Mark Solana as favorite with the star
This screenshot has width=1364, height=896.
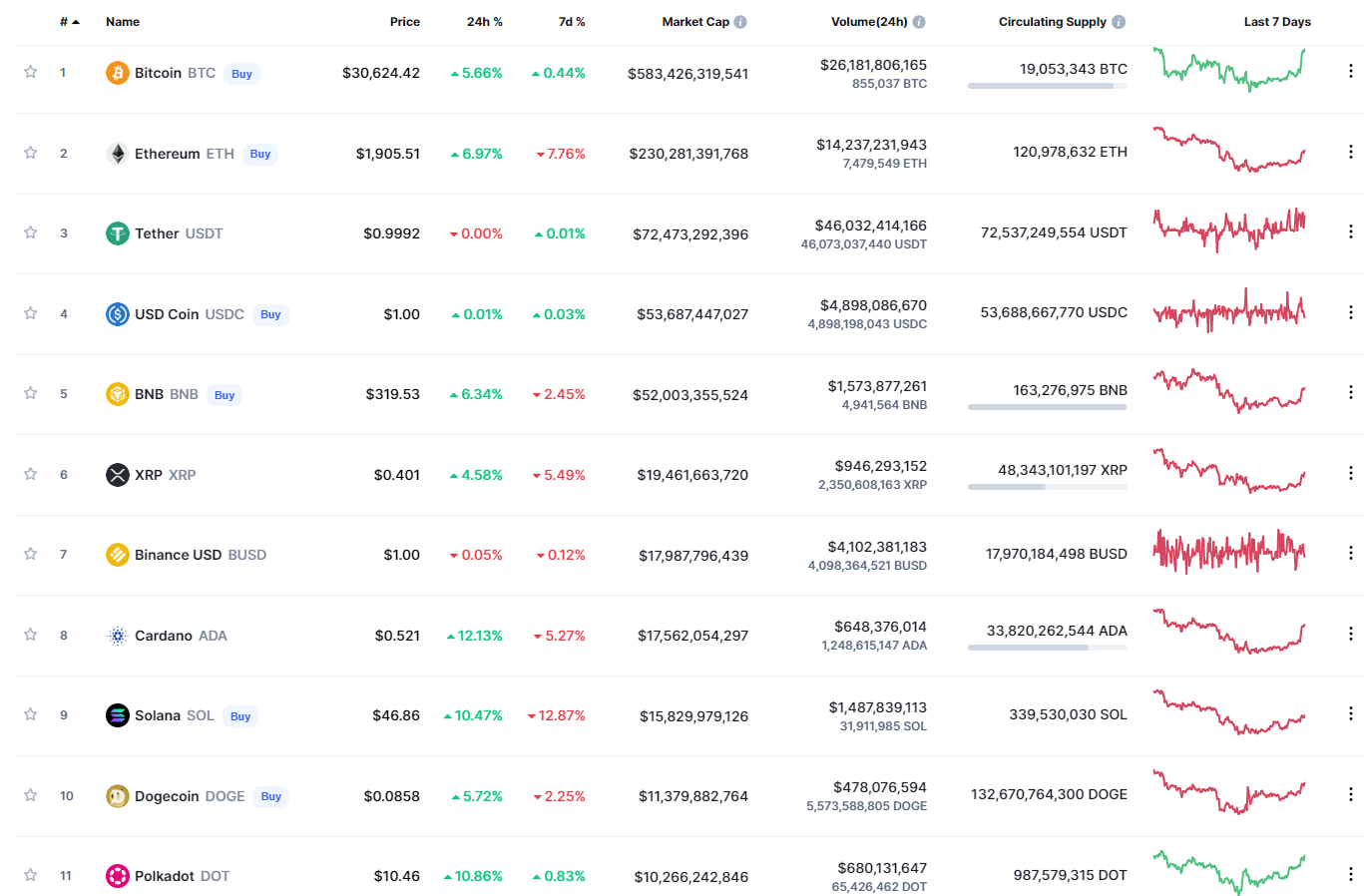point(31,714)
